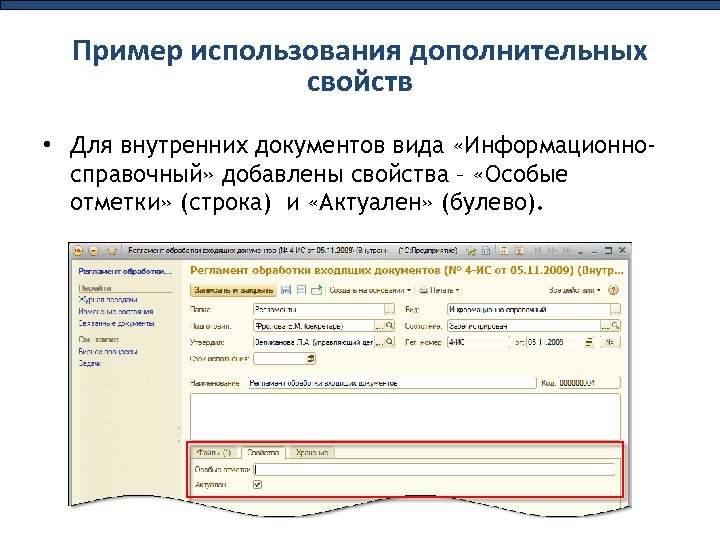This screenshot has width=720, height=540.
Task: Click ellipsis button of Подготовил field
Action: point(379,326)
